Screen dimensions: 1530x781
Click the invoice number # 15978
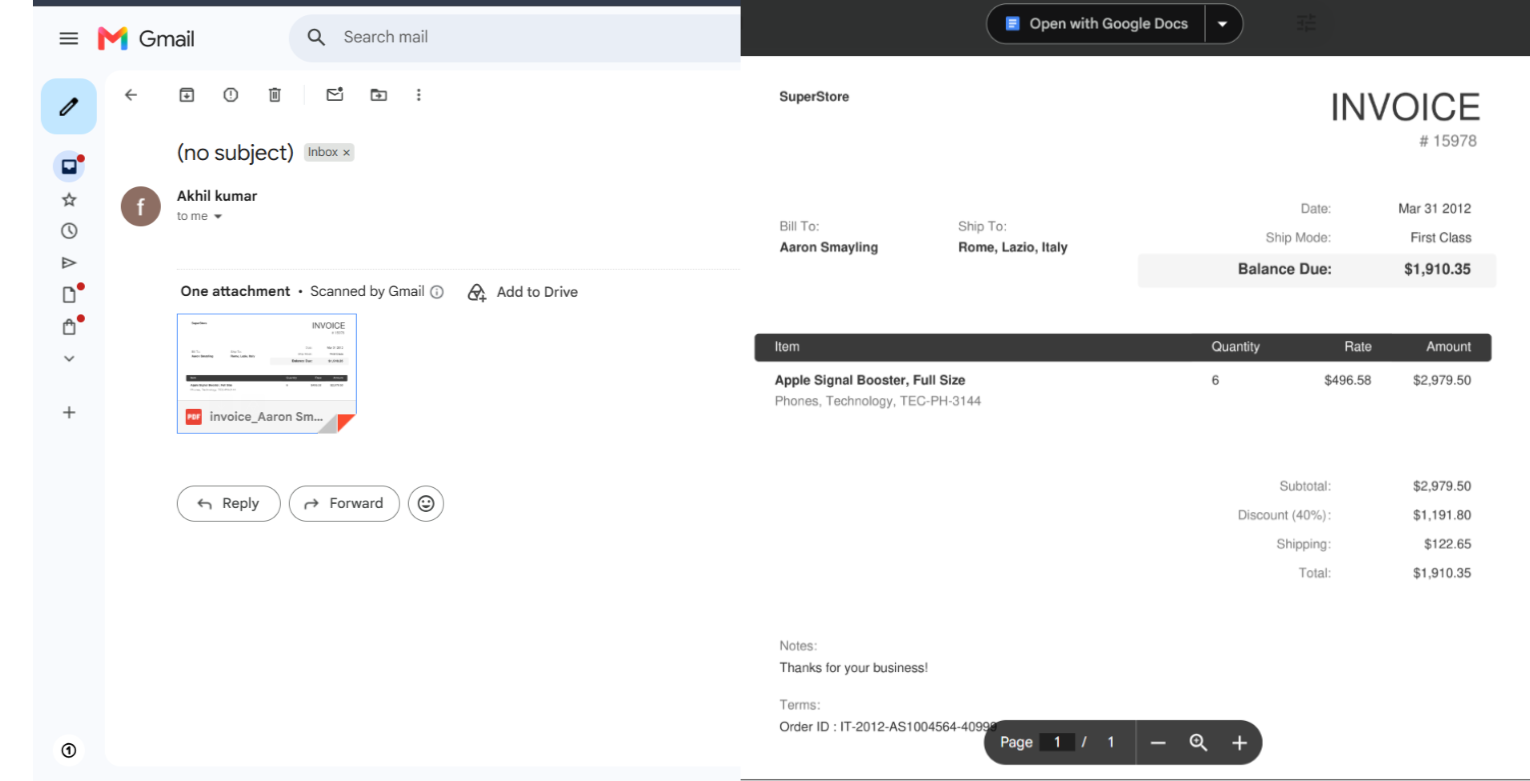1447,141
